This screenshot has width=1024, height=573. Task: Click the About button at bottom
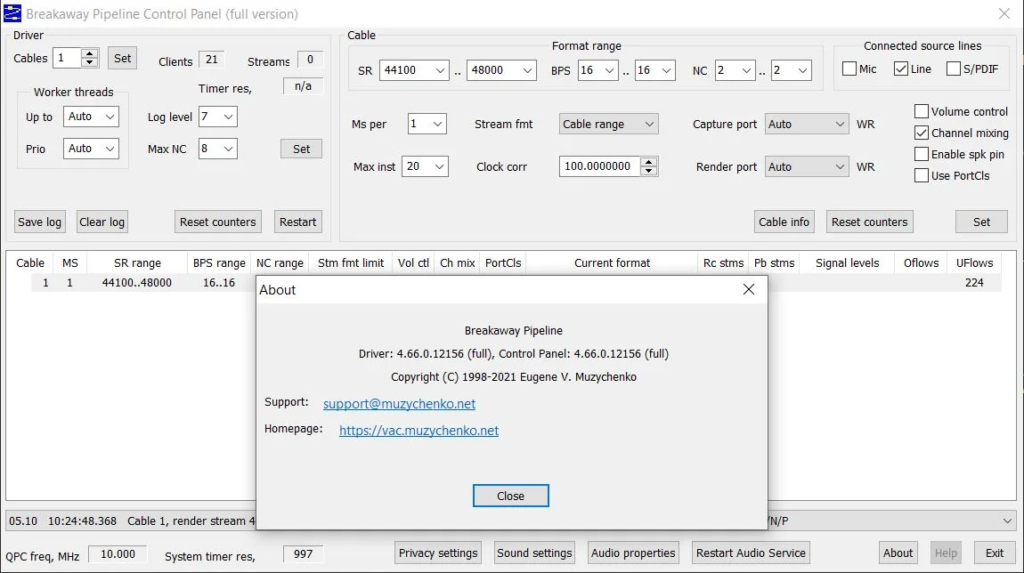(898, 553)
